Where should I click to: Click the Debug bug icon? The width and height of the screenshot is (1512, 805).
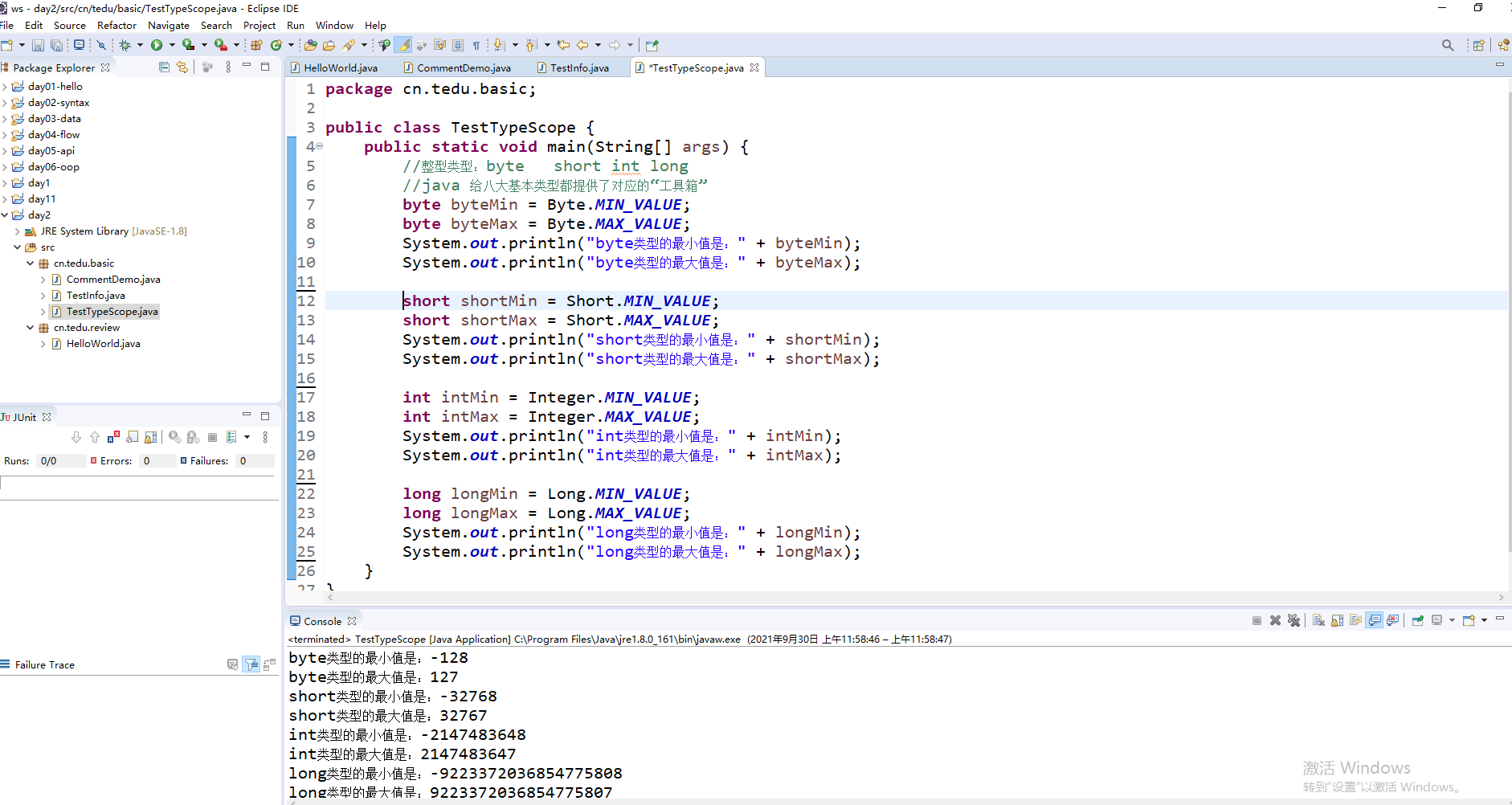[125, 46]
